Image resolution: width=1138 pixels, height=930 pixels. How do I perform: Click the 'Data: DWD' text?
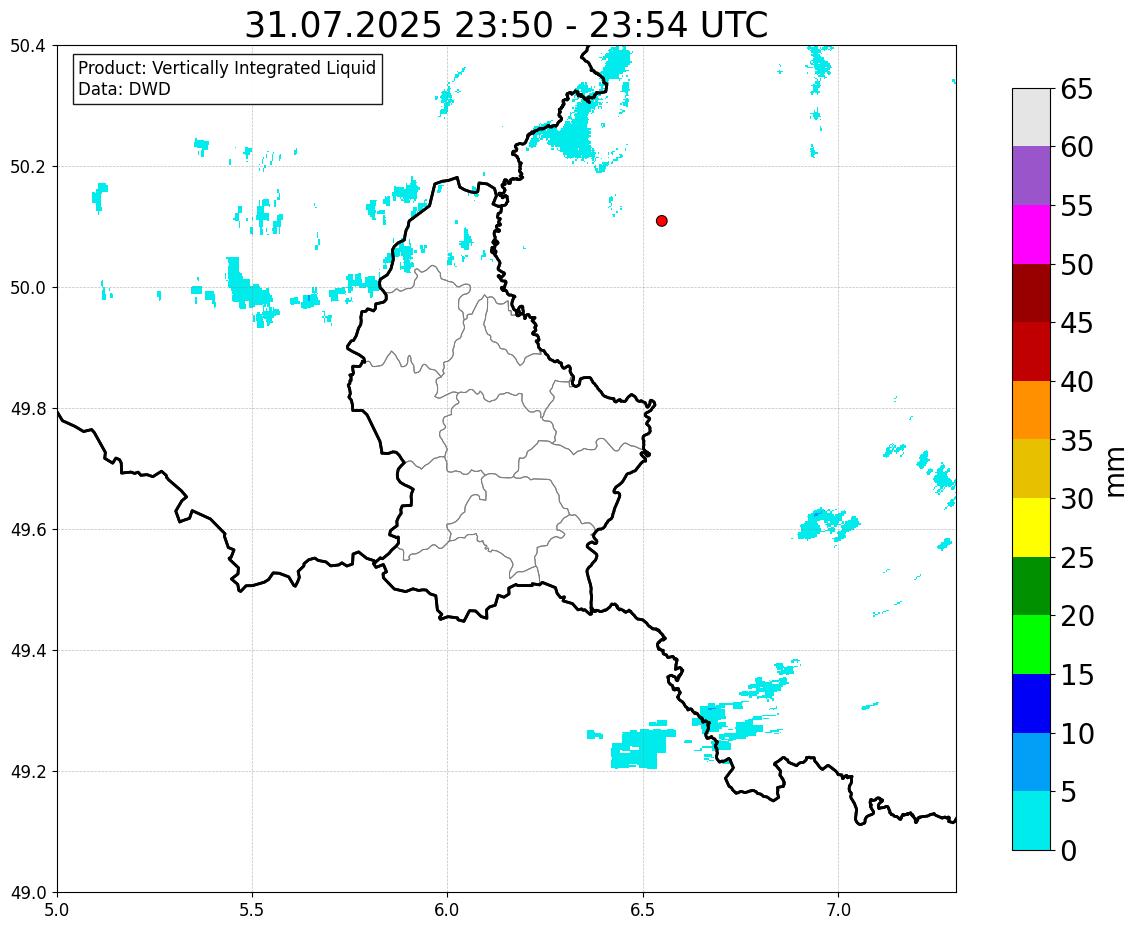tap(124, 89)
